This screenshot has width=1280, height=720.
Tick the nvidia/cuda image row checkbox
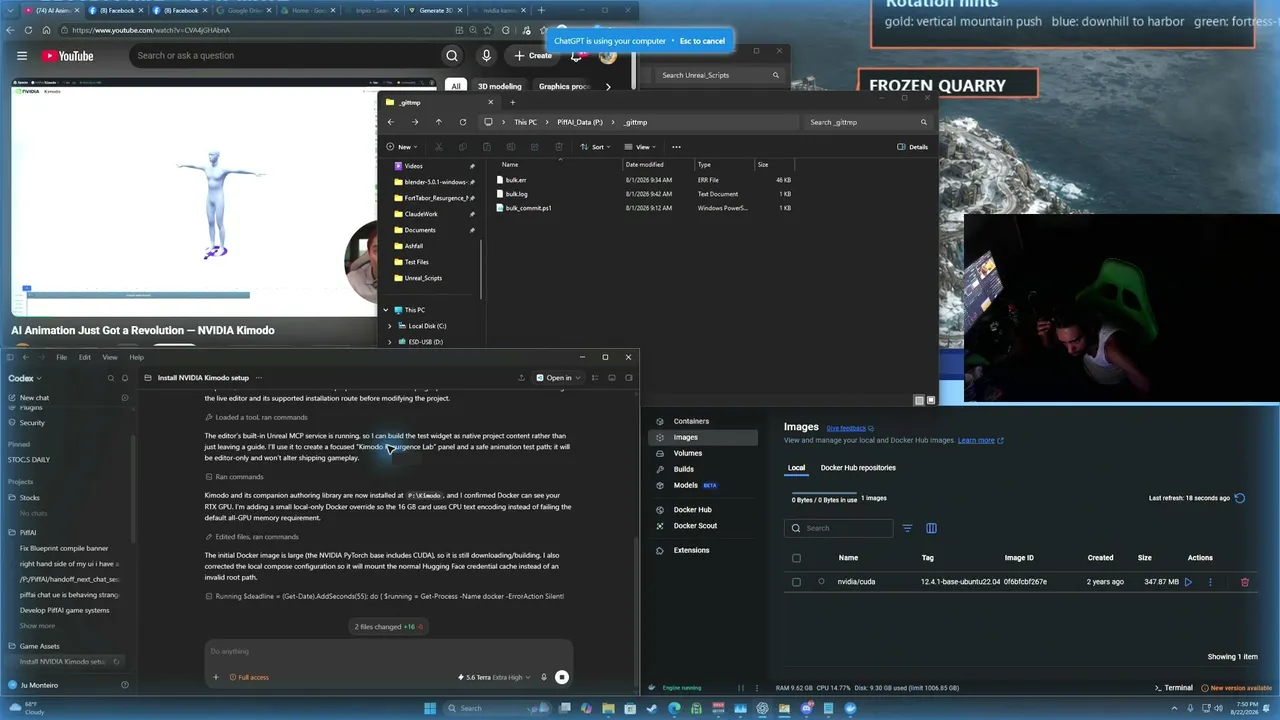coord(796,582)
